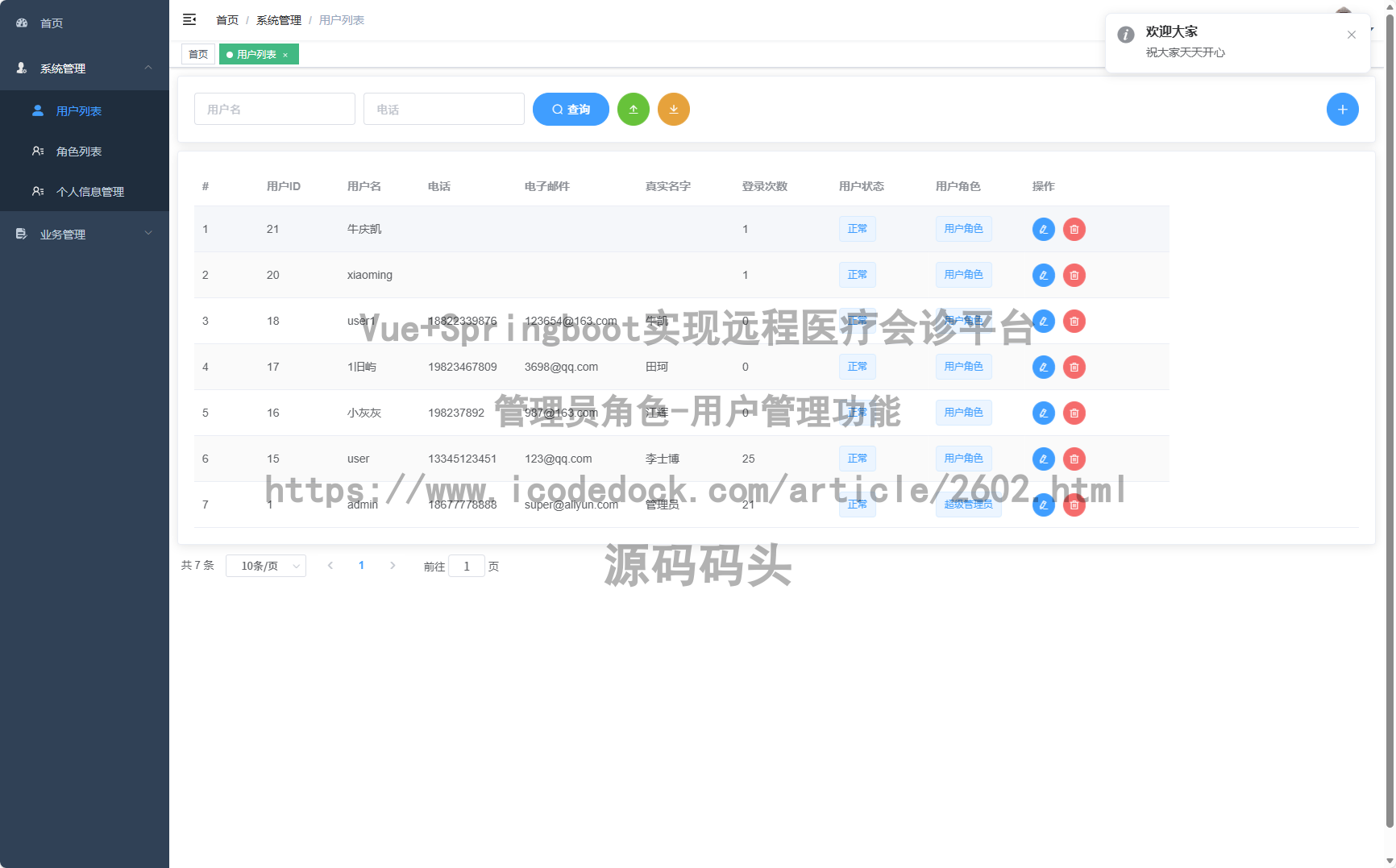Click the 查询 search button
The height and width of the screenshot is (868, 1396).
coord(571,109)
